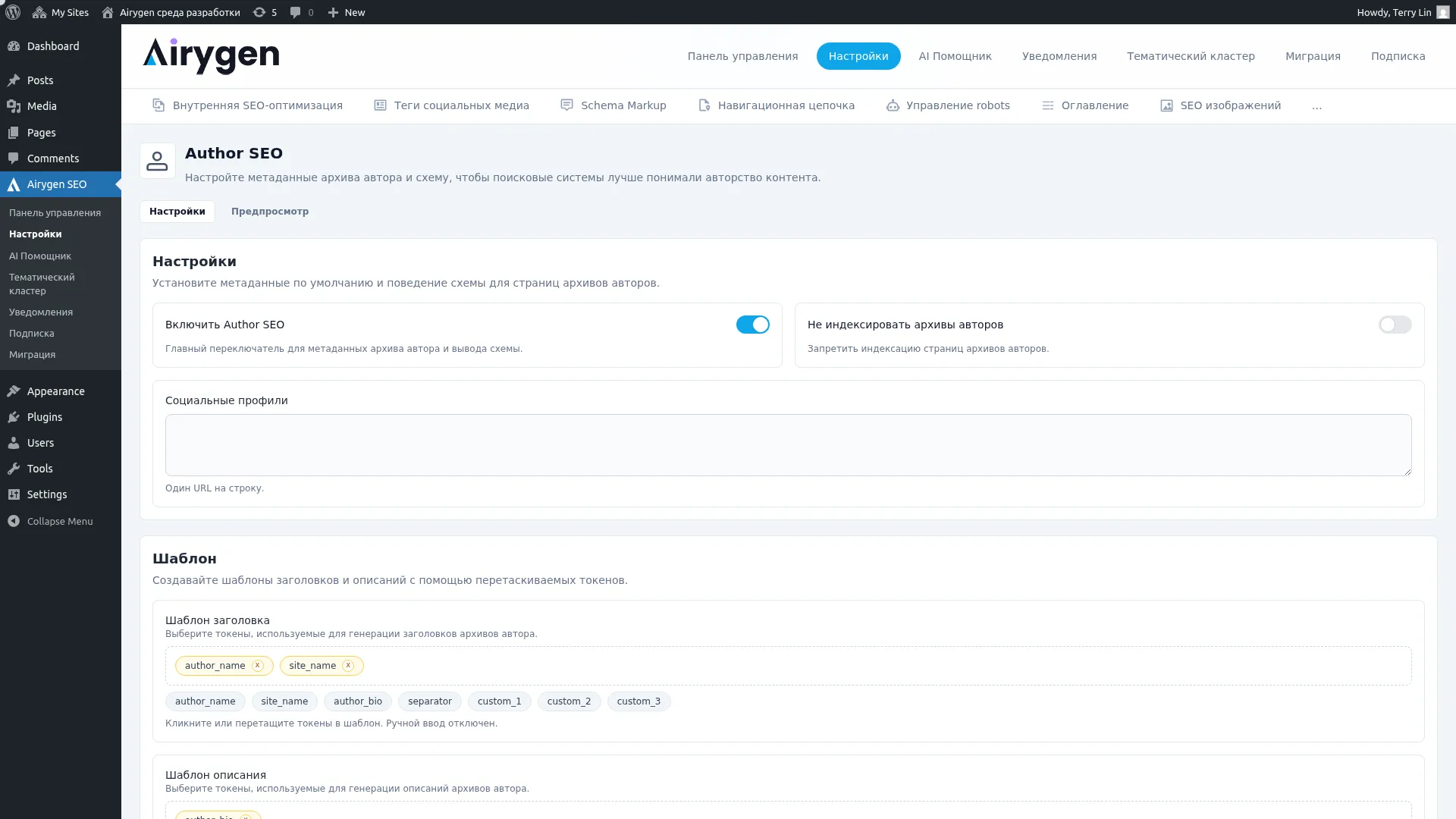Click the updates icon showing 5
Viewport: 1456px width, 819px height.
265,12
